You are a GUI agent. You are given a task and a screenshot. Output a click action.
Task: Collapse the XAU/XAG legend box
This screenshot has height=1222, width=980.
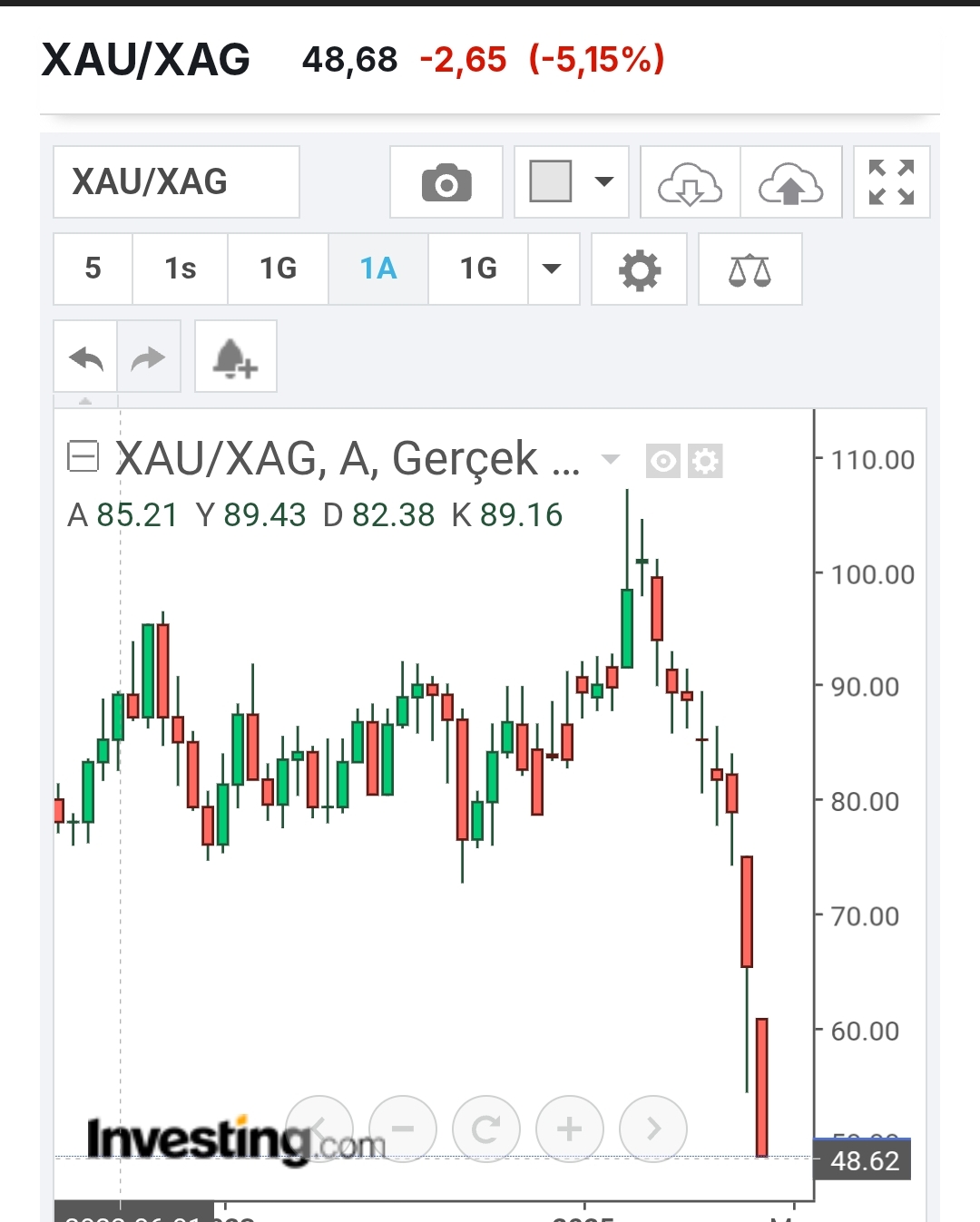83,455
